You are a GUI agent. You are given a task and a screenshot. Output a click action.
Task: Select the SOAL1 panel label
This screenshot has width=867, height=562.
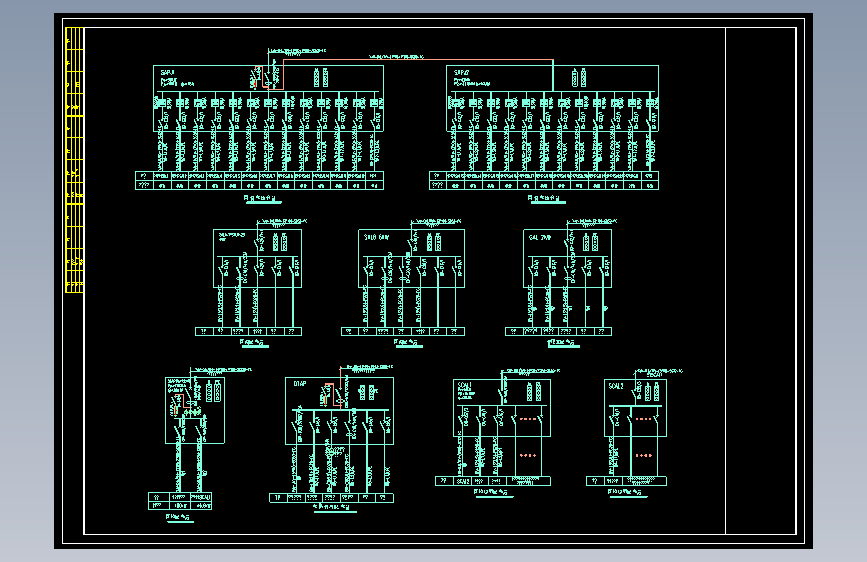(464, 386)
